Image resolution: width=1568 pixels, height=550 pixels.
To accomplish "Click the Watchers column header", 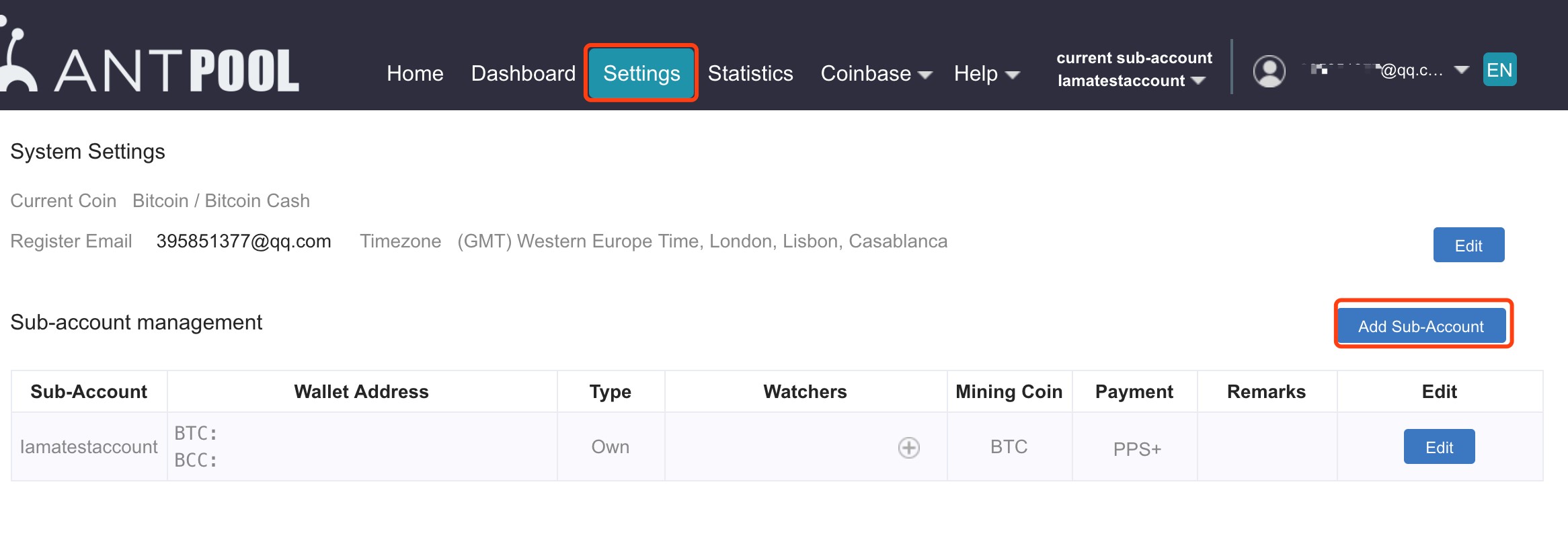I will [x=806, y=392].
